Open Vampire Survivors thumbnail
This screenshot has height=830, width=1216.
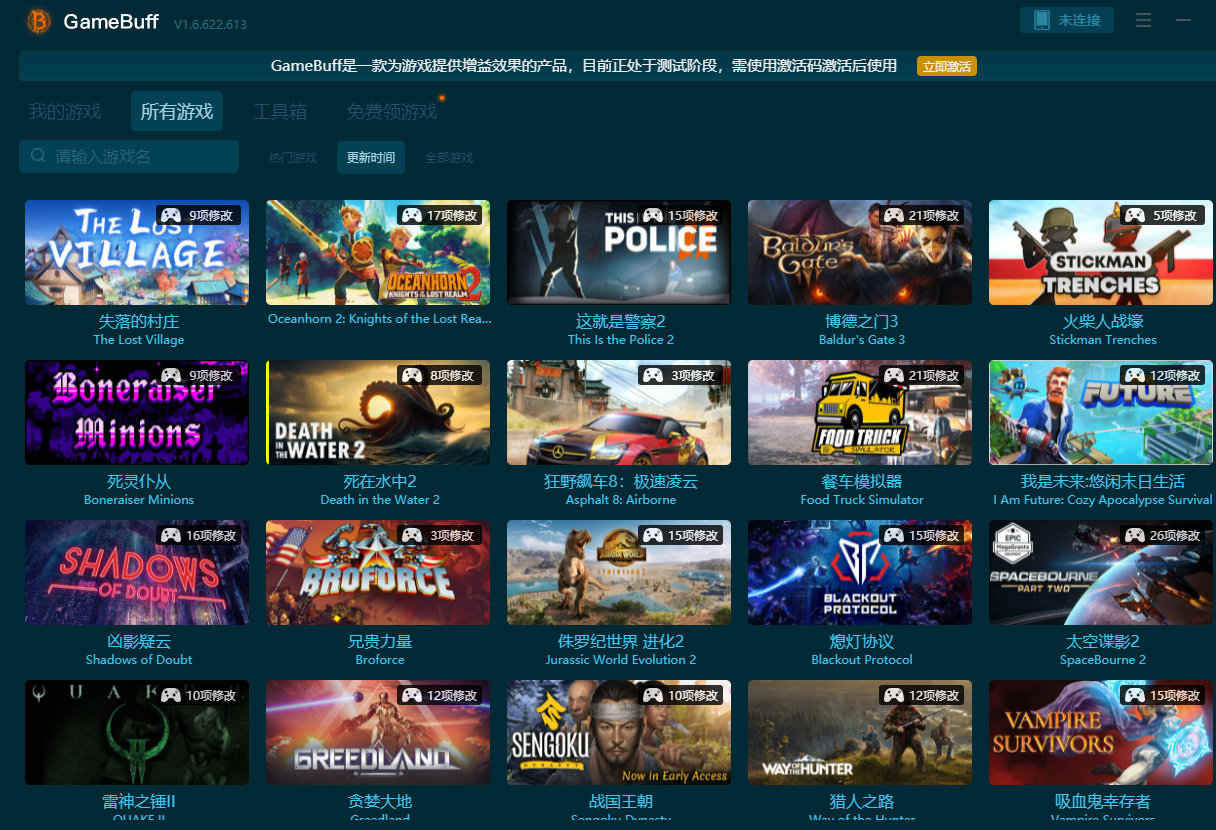(1101, 732)
